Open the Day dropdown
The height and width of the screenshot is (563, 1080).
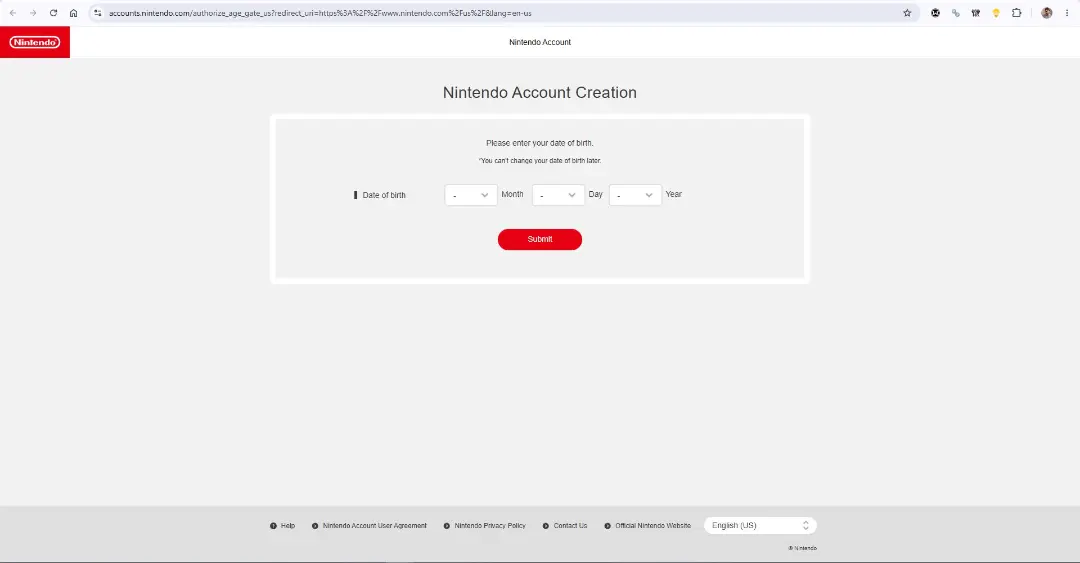tap(559, 195)
